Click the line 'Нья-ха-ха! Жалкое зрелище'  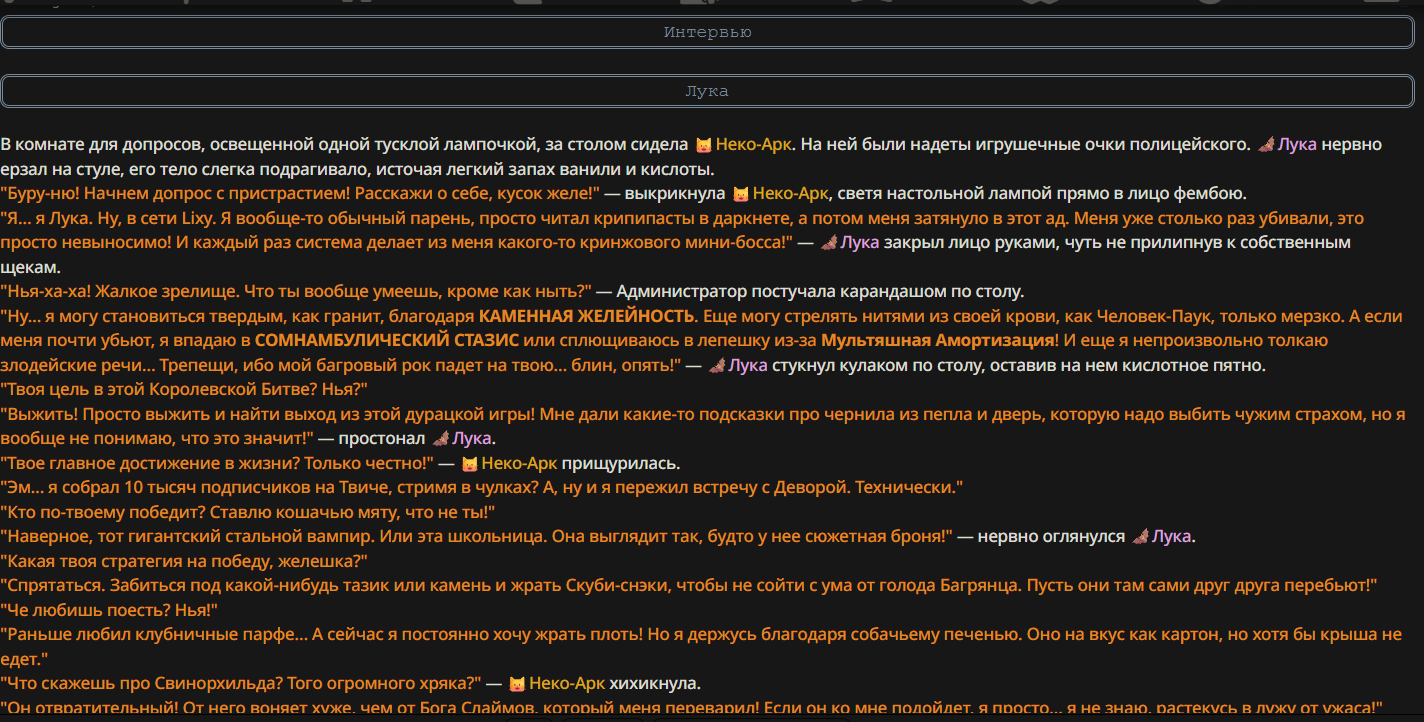click(x=296, y=292)
